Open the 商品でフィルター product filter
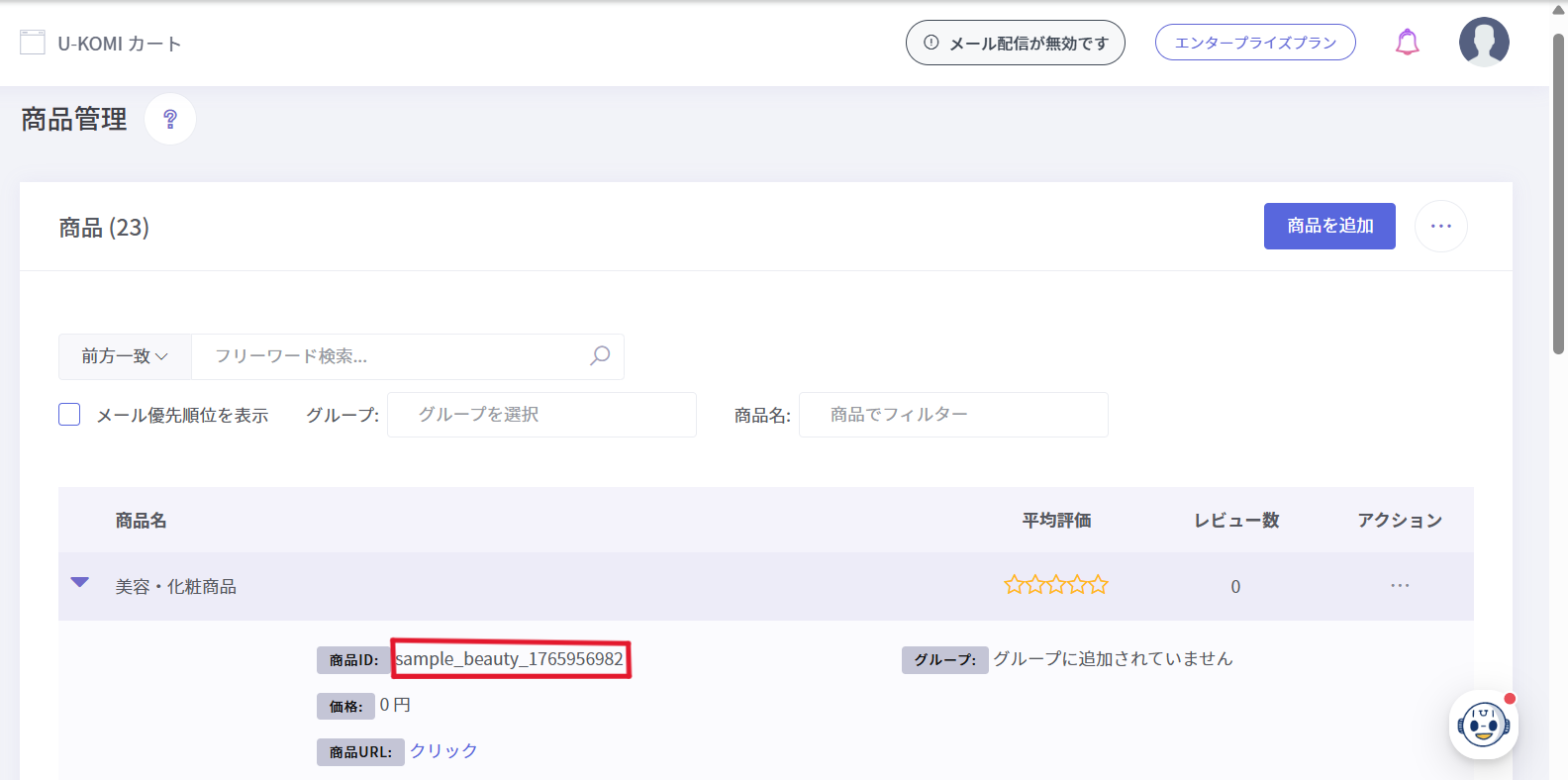This screenshot has height=780, width=1568. (x=952, y=415)
